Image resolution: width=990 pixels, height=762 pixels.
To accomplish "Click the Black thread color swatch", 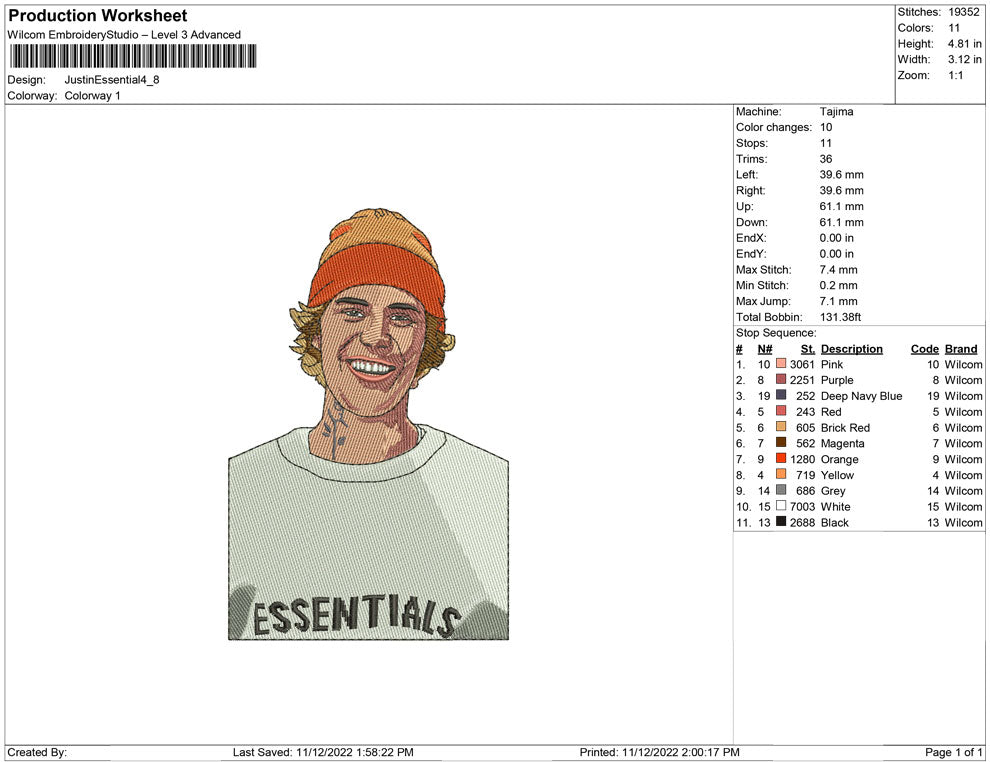I will 781,521.
